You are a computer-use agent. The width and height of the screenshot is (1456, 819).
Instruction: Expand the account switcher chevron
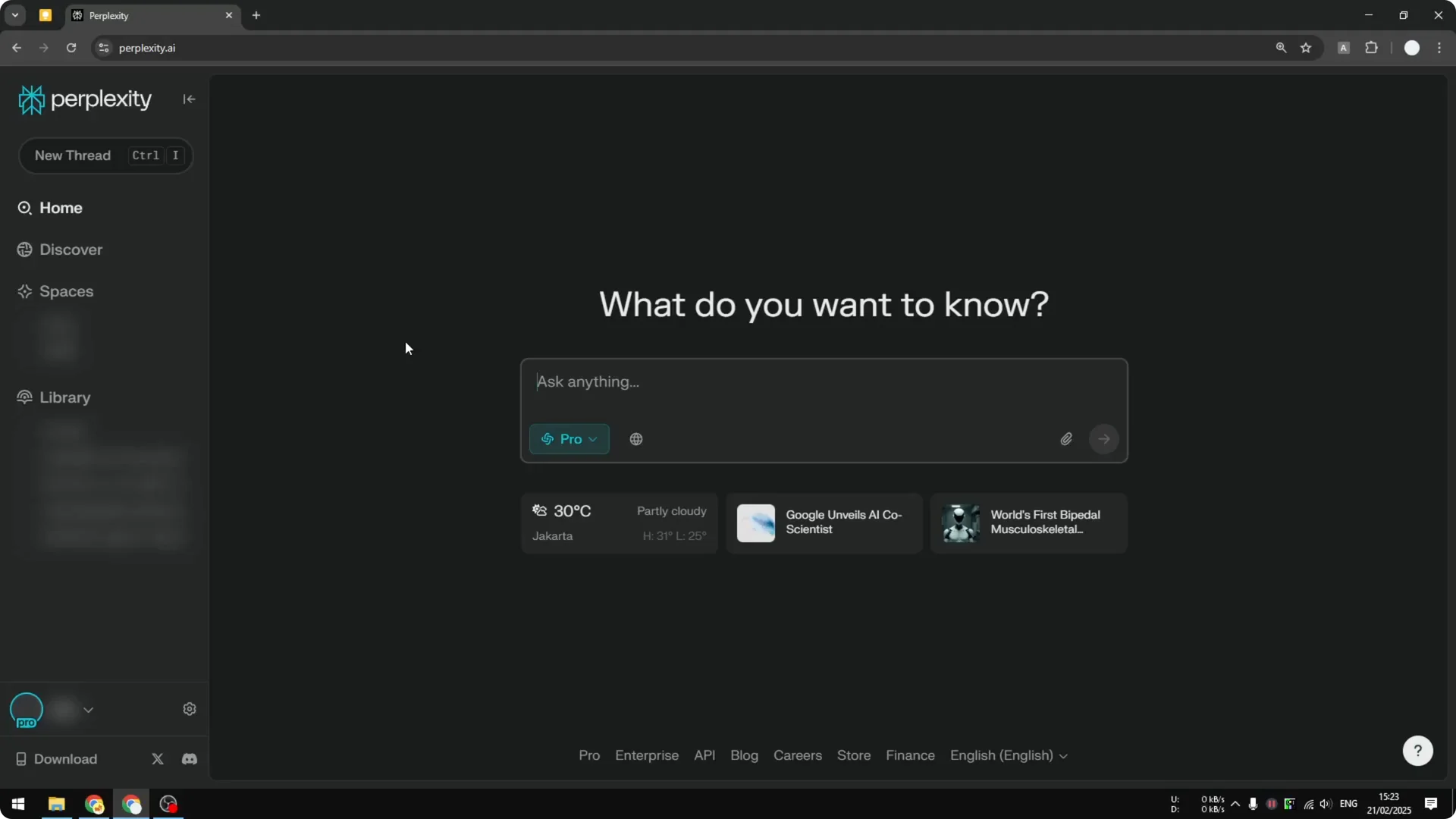pyautogui.click(x=89, y=710)
